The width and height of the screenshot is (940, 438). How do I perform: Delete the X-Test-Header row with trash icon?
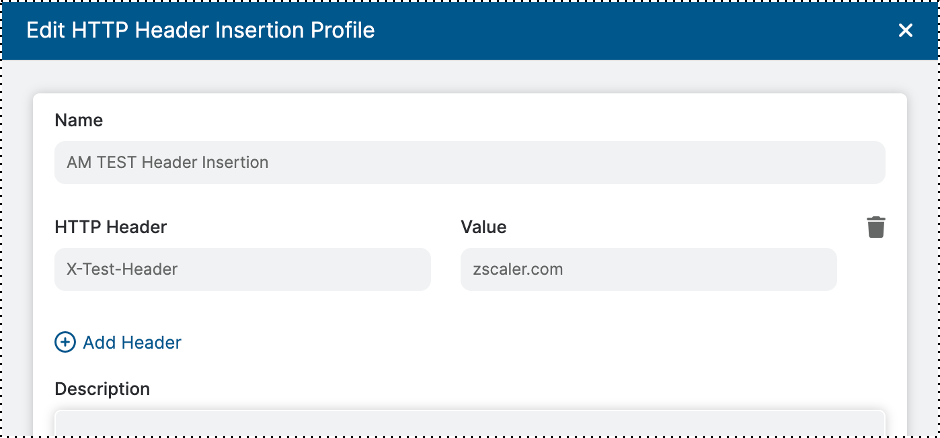[876, 227]
